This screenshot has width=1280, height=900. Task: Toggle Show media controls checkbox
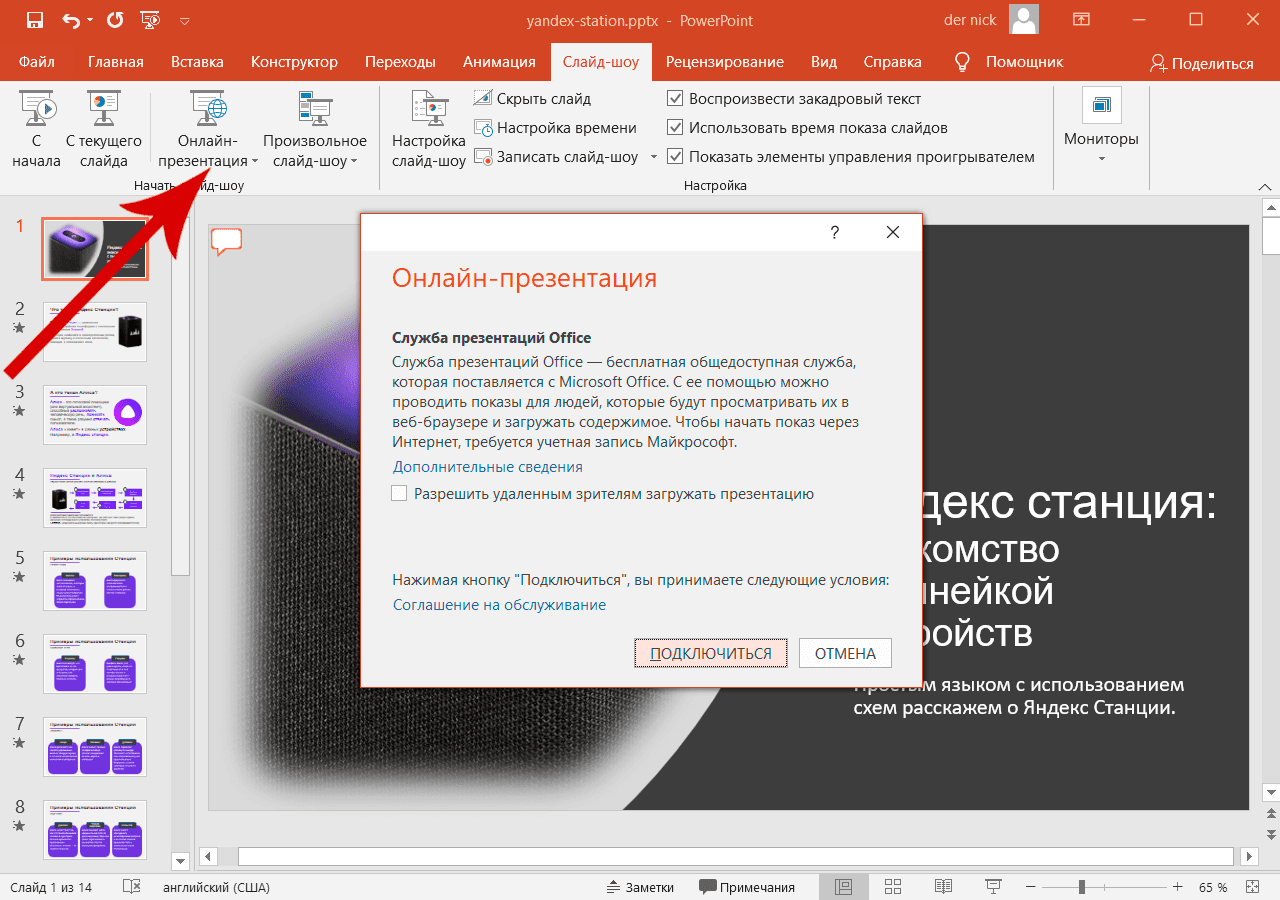(675, 157)
